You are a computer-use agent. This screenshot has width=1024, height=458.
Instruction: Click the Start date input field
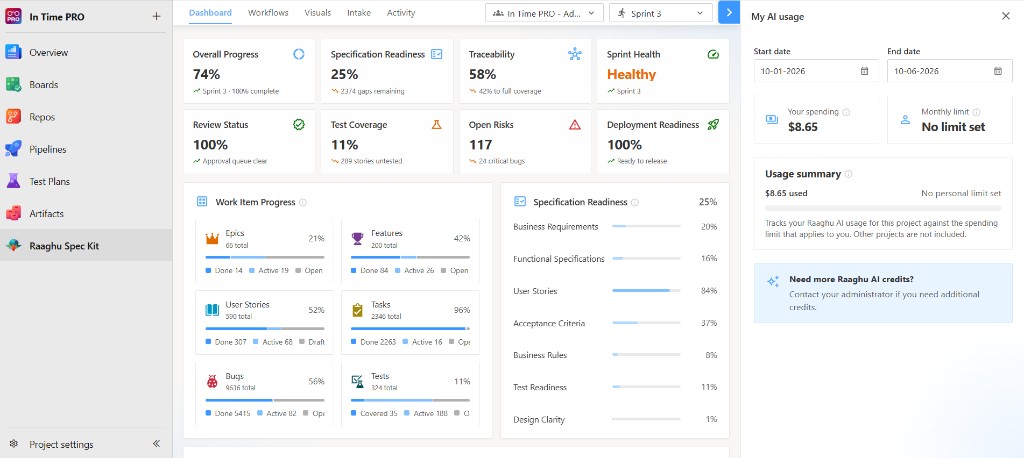point(816,71)
